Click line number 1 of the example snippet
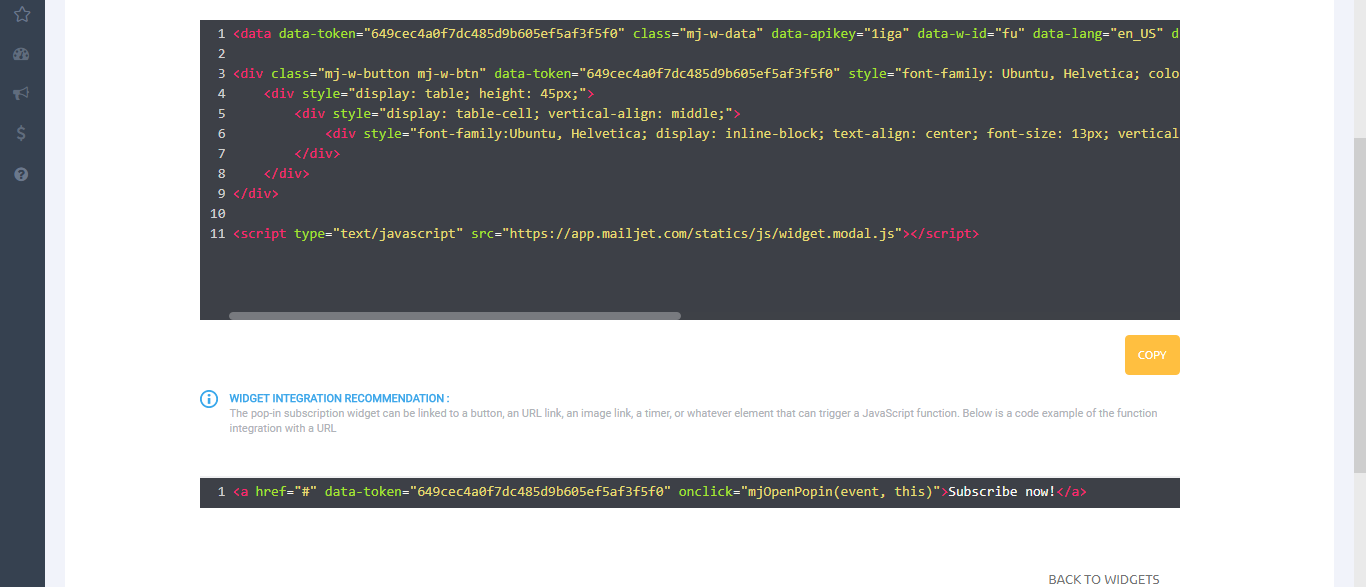The width and height of the screenshot is (1366, 587). click(221, 492)
